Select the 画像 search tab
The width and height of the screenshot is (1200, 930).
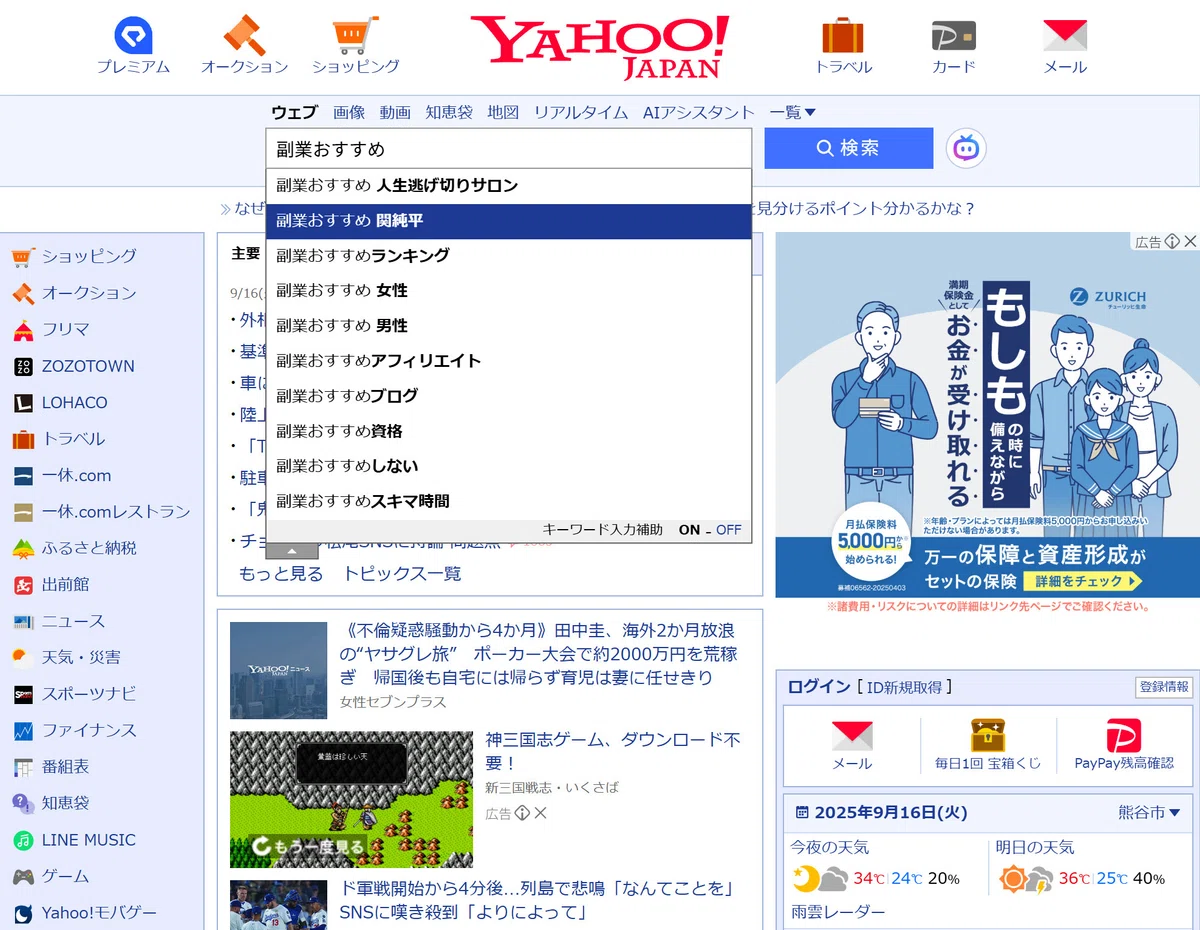(349, 112)
